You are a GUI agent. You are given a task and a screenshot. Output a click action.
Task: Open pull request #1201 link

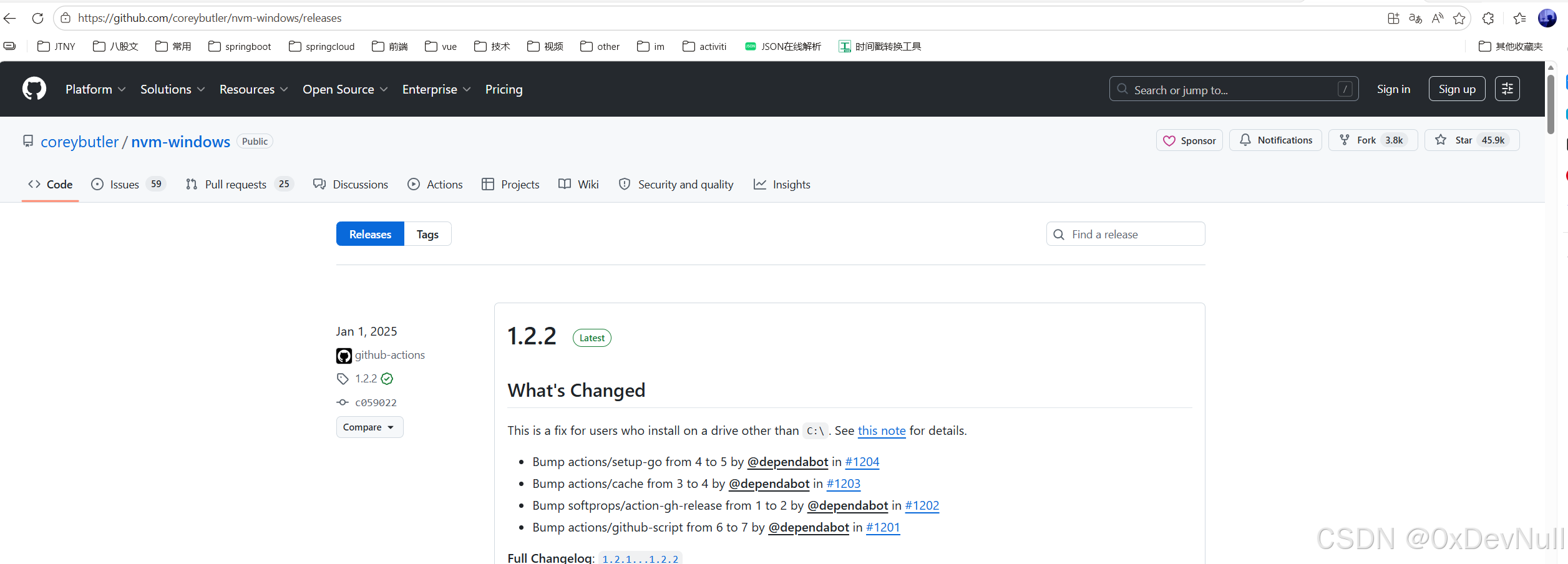pyautogui.click(x=882, y=527)
